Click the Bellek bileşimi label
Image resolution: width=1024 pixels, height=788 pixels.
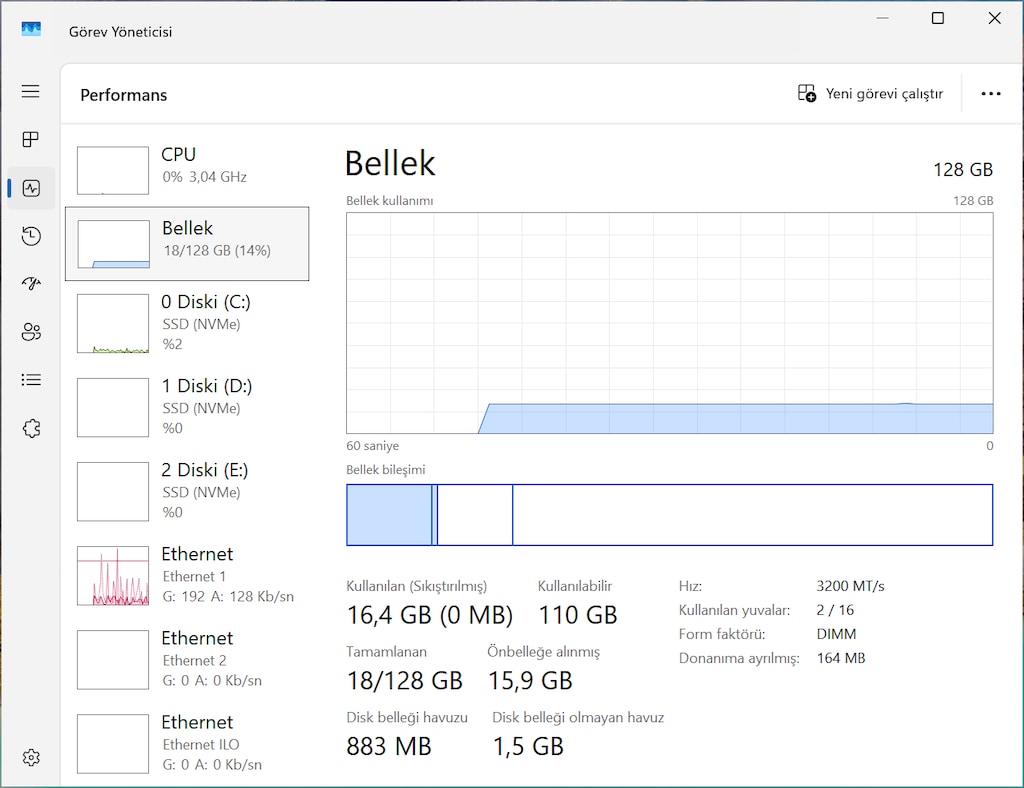click(x=385, y=469)
